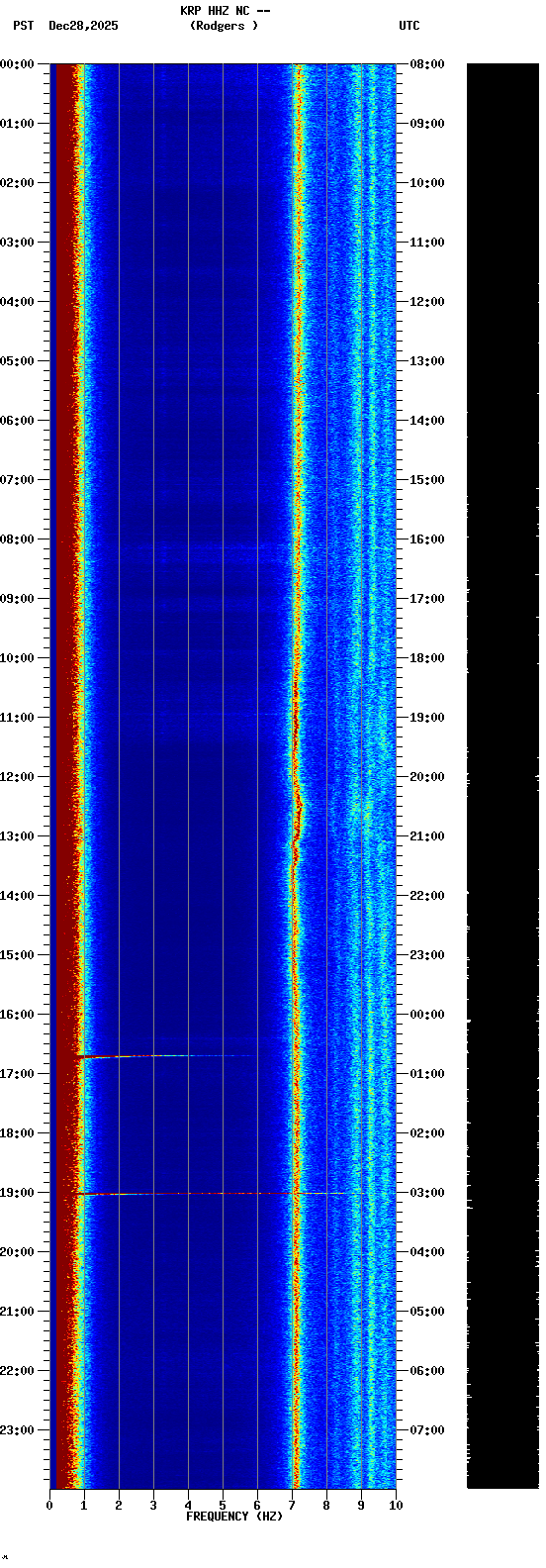Click the 18:00 UTC time label

click(427, 658)
